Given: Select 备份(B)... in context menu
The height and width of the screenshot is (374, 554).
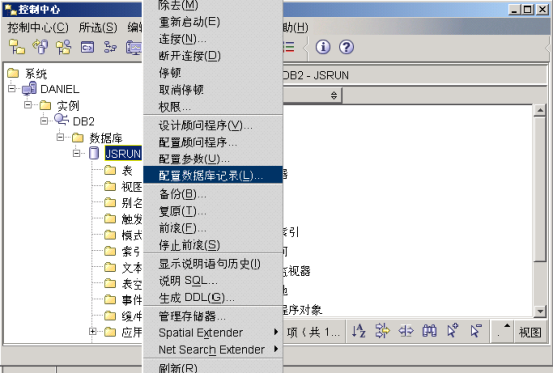Looking at the screenshot, I should coord(213,194).
